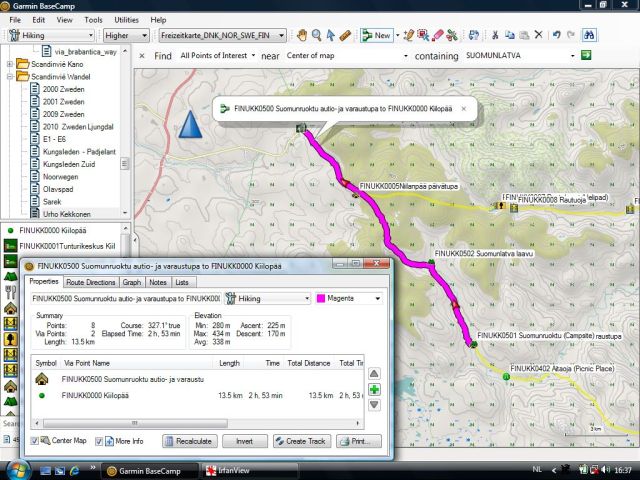This screenshot has width=640, height=480.
Task: Select the hand pan tool
Action: point(300,35)
